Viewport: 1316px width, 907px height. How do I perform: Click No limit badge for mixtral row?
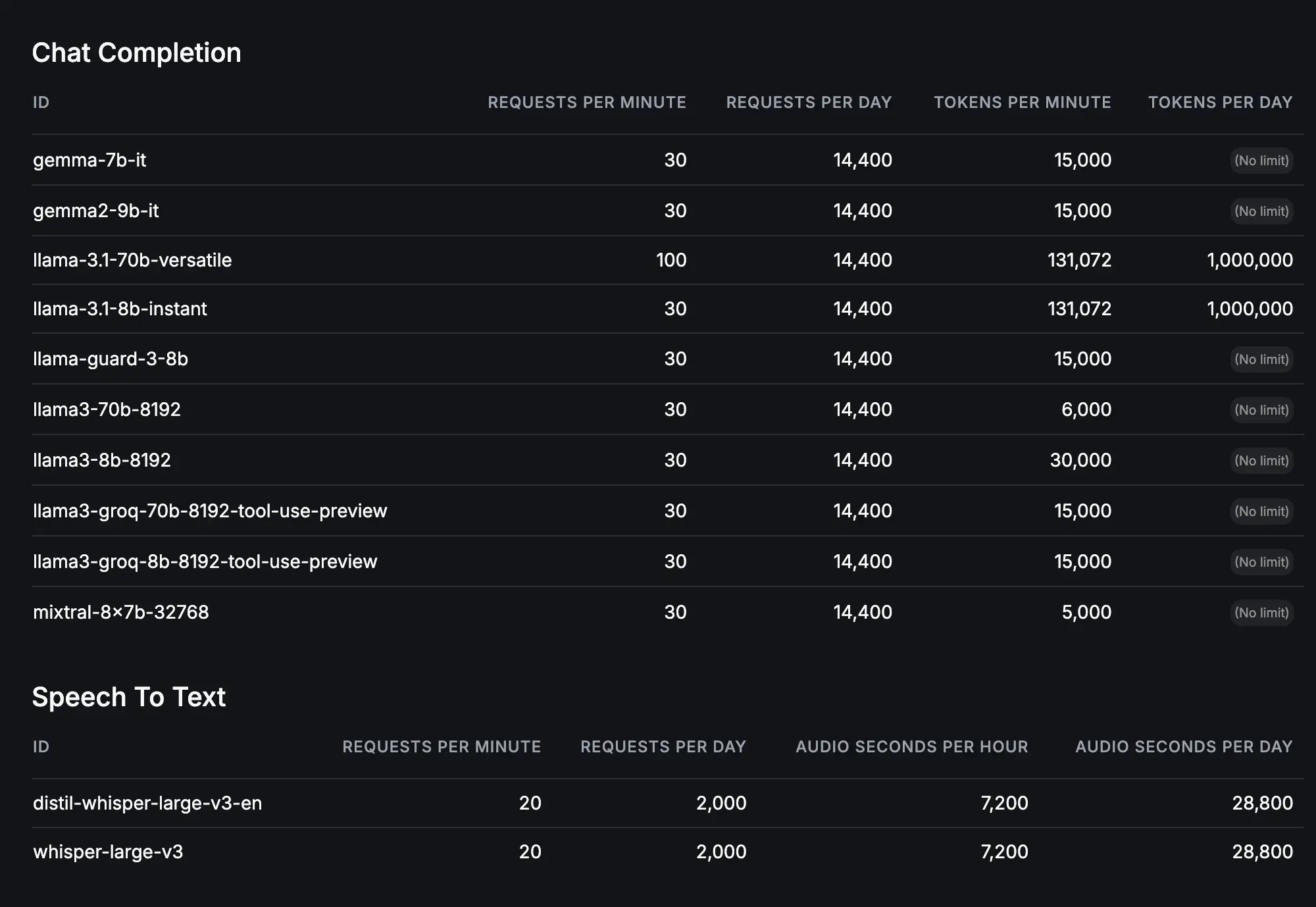pyautogui.click(x=1261, y=613)
